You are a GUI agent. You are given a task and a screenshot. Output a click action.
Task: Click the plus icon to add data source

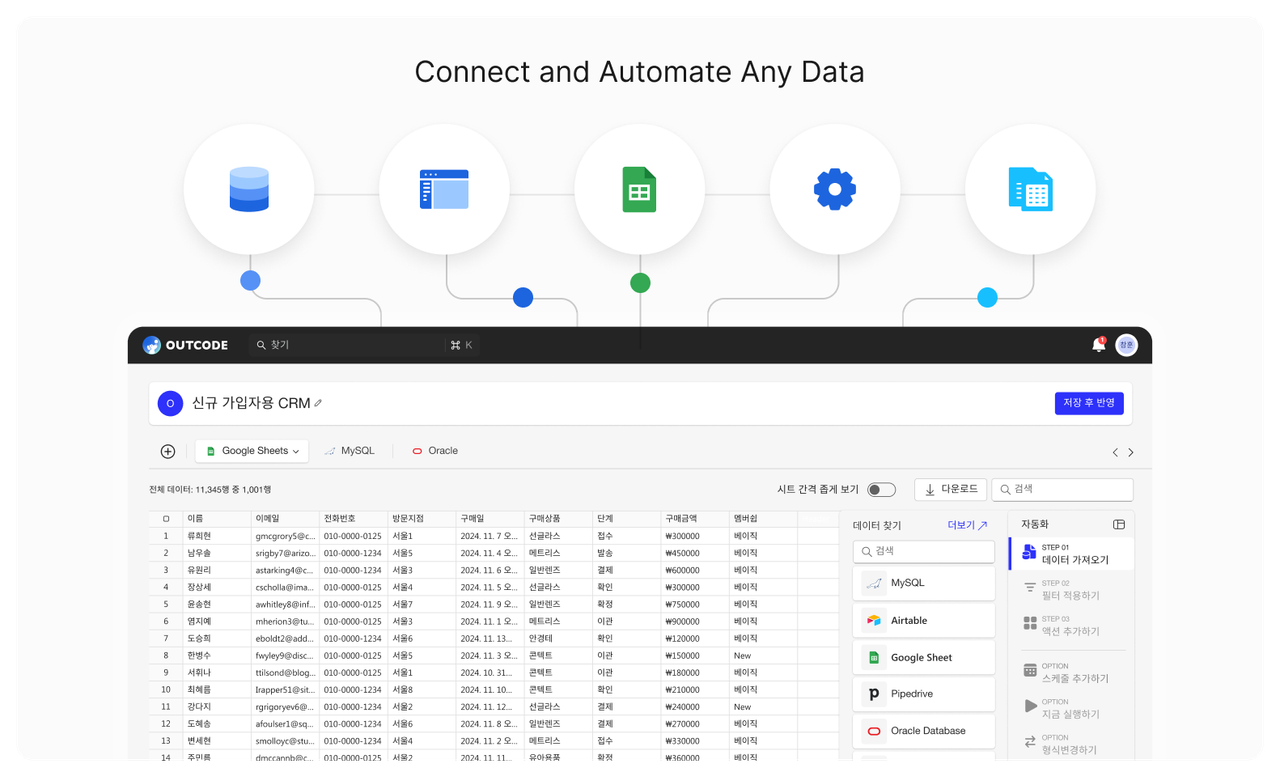(168, 451)
